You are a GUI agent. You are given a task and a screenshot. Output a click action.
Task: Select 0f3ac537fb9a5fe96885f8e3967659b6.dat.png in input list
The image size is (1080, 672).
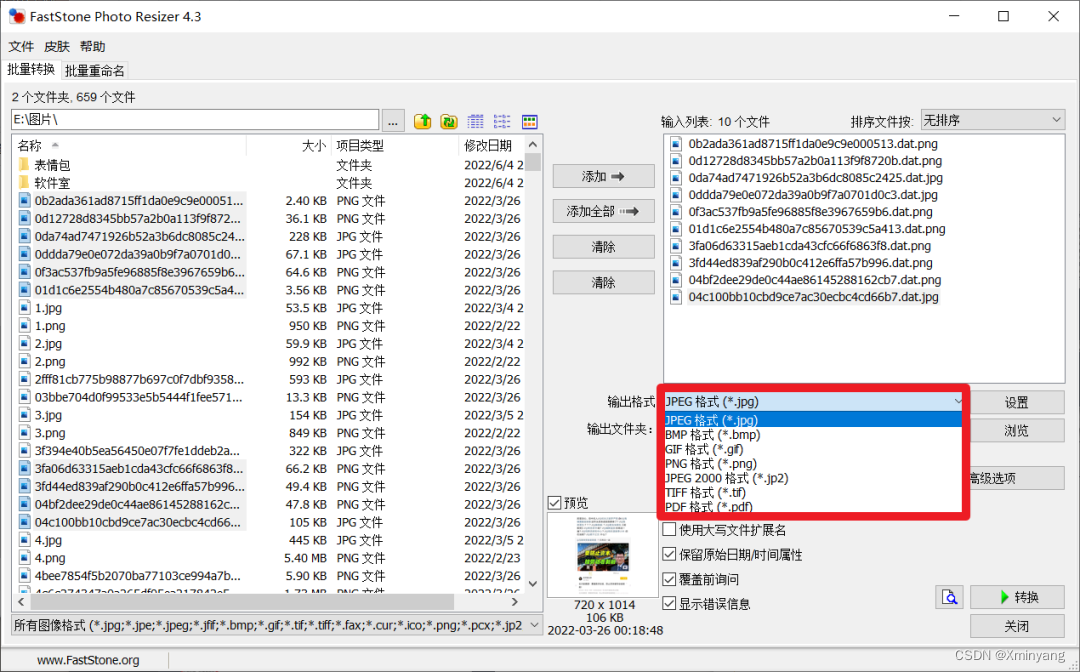click(811, 211)
